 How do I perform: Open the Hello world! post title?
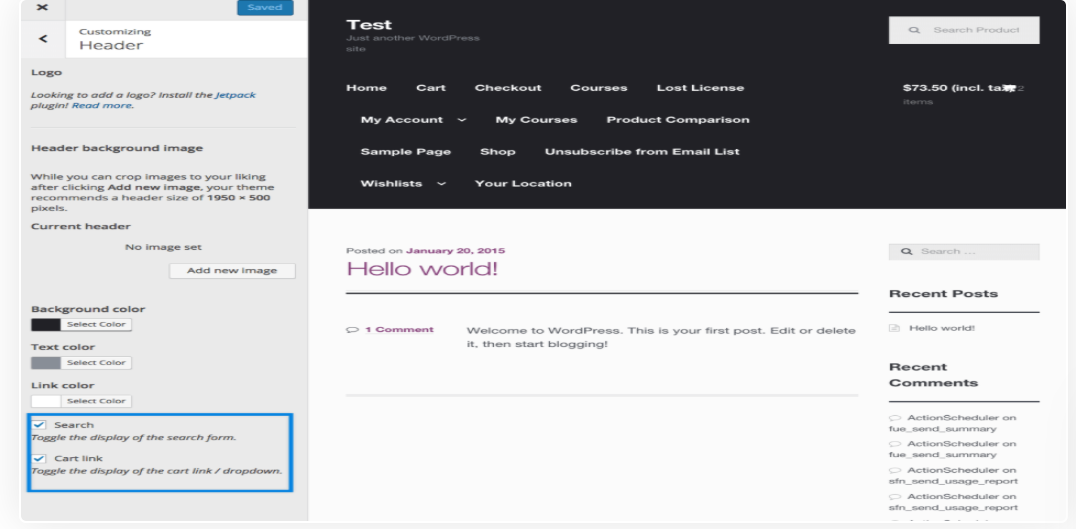421,269
